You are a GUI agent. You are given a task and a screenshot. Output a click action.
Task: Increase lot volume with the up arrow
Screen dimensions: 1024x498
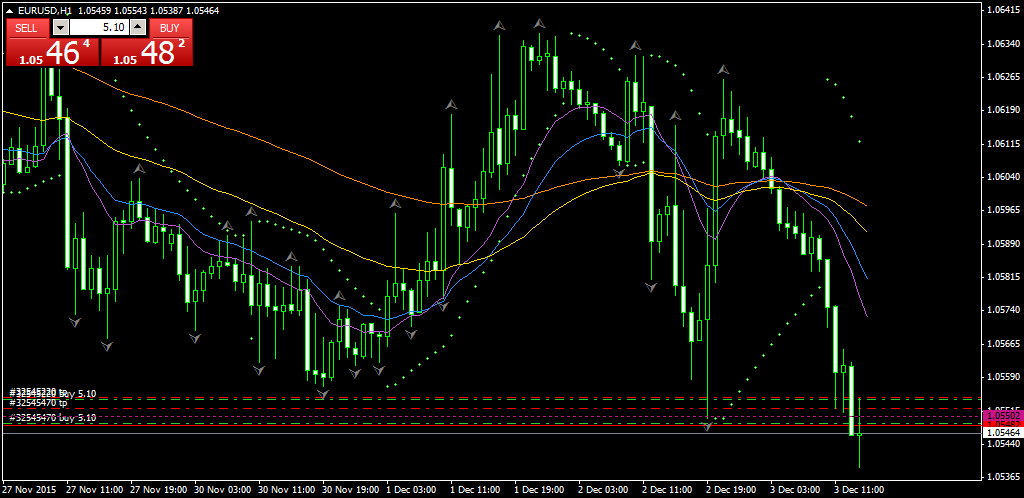pyautogui.click(x=139, y=28)
